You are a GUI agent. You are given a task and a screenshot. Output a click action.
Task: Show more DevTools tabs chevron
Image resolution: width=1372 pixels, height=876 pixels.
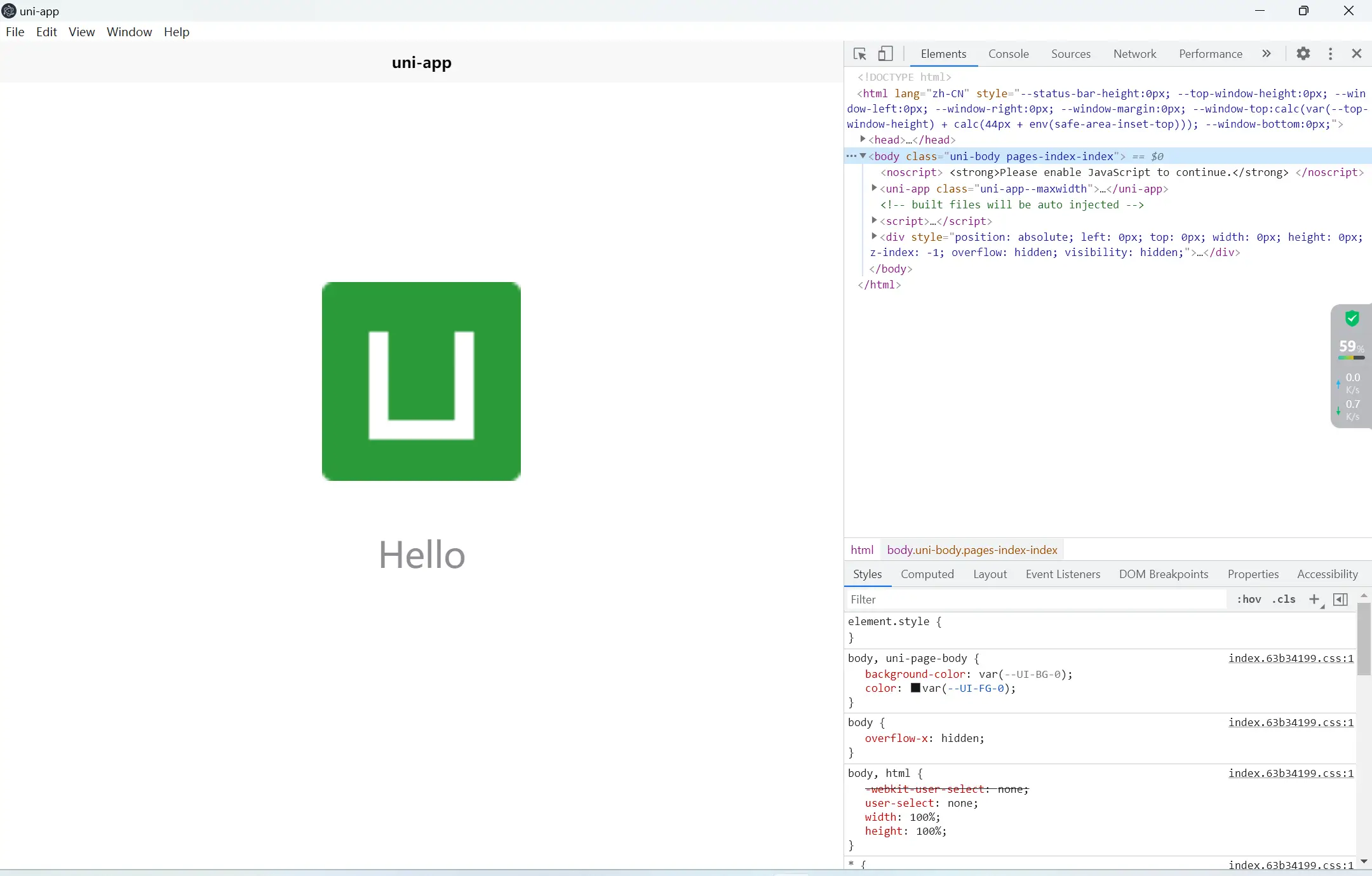(1267, 54)
